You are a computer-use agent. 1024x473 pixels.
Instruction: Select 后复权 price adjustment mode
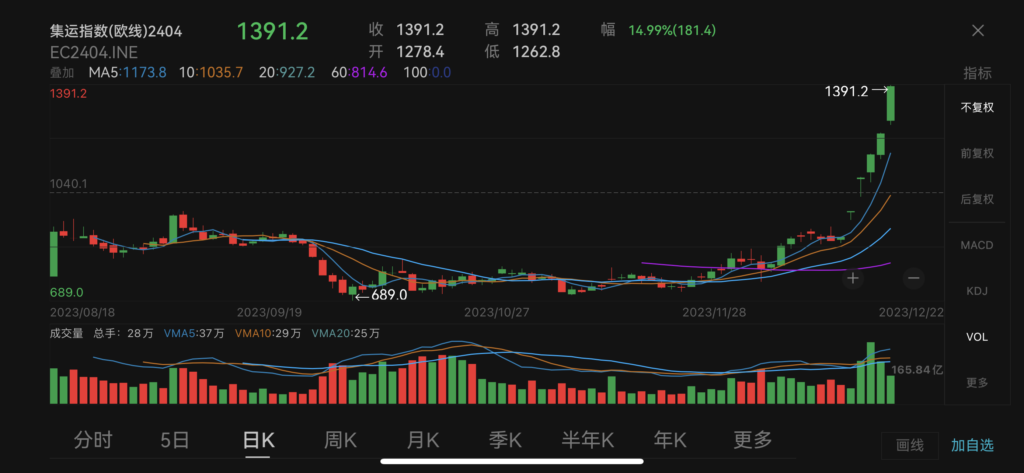pyautogui.click(x=977, y=199)
